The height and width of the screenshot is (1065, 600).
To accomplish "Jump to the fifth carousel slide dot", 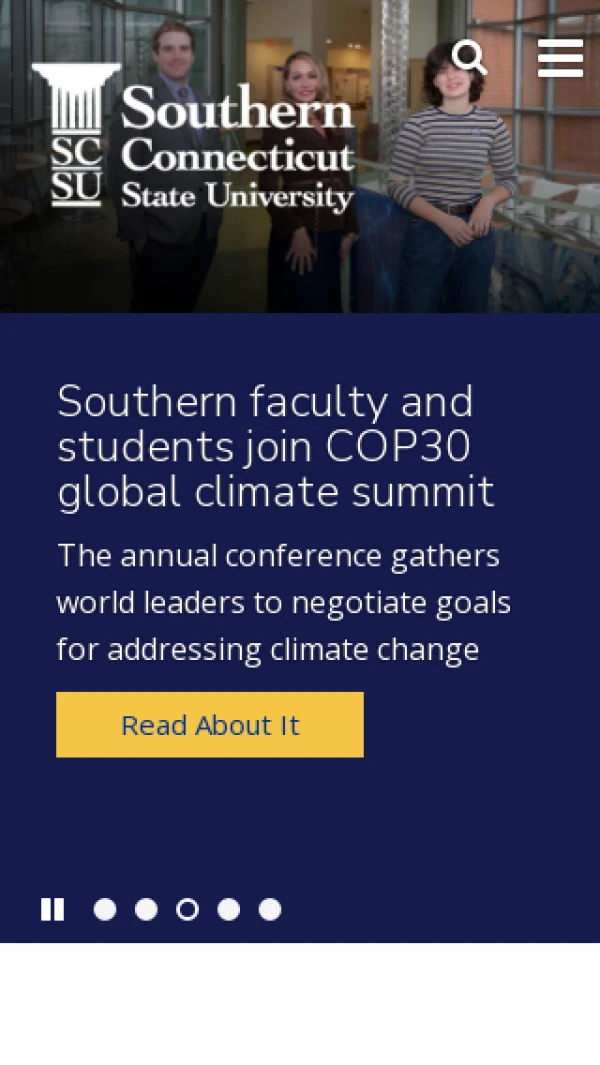I will tap(270, 909).
